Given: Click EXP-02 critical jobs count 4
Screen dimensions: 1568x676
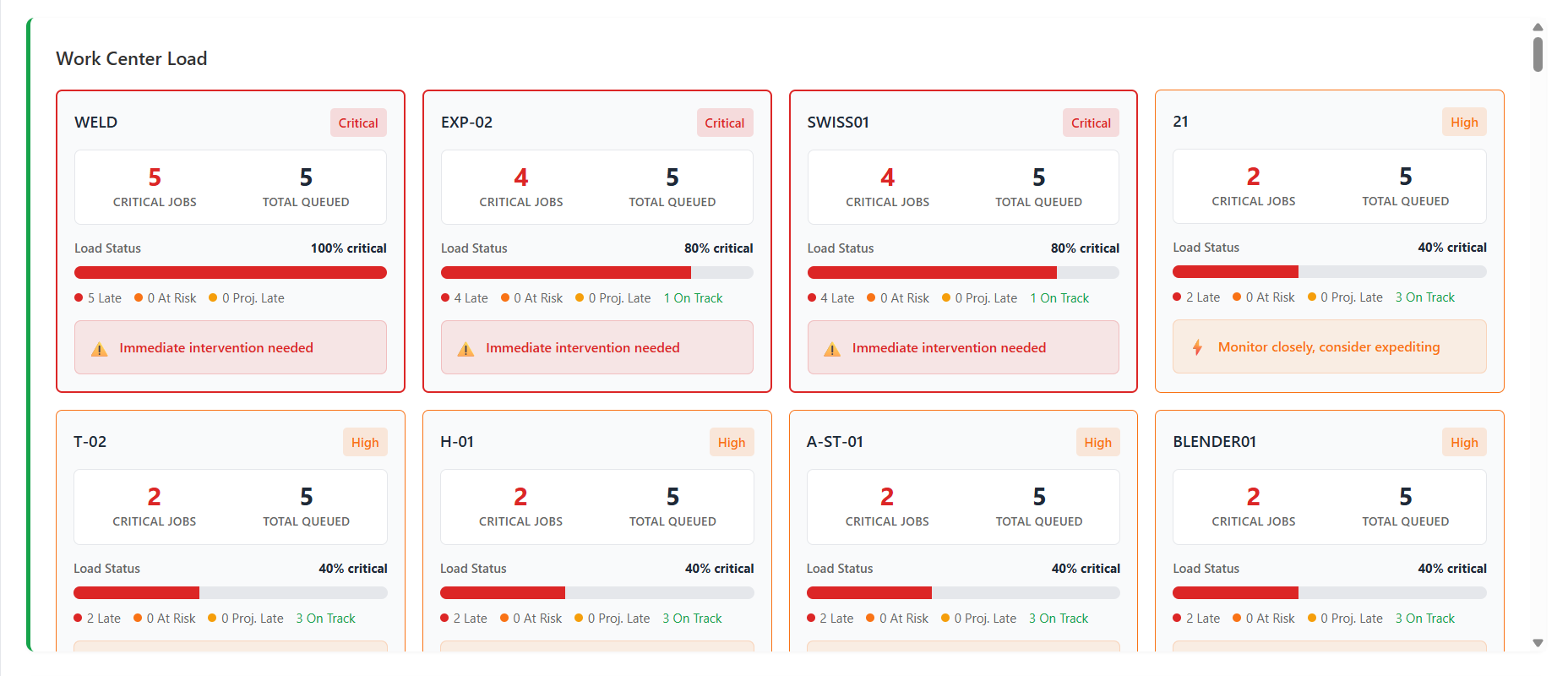Looking at the screenshot, I should tap(521, 177).
